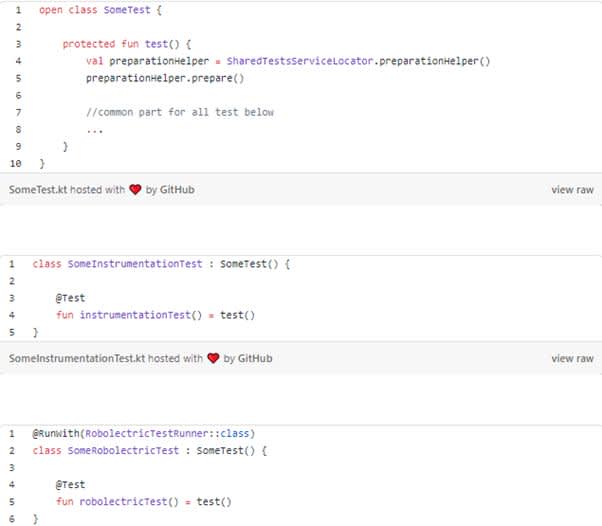Click '@Test' annotation in SomeRobolectricTest

70,485
